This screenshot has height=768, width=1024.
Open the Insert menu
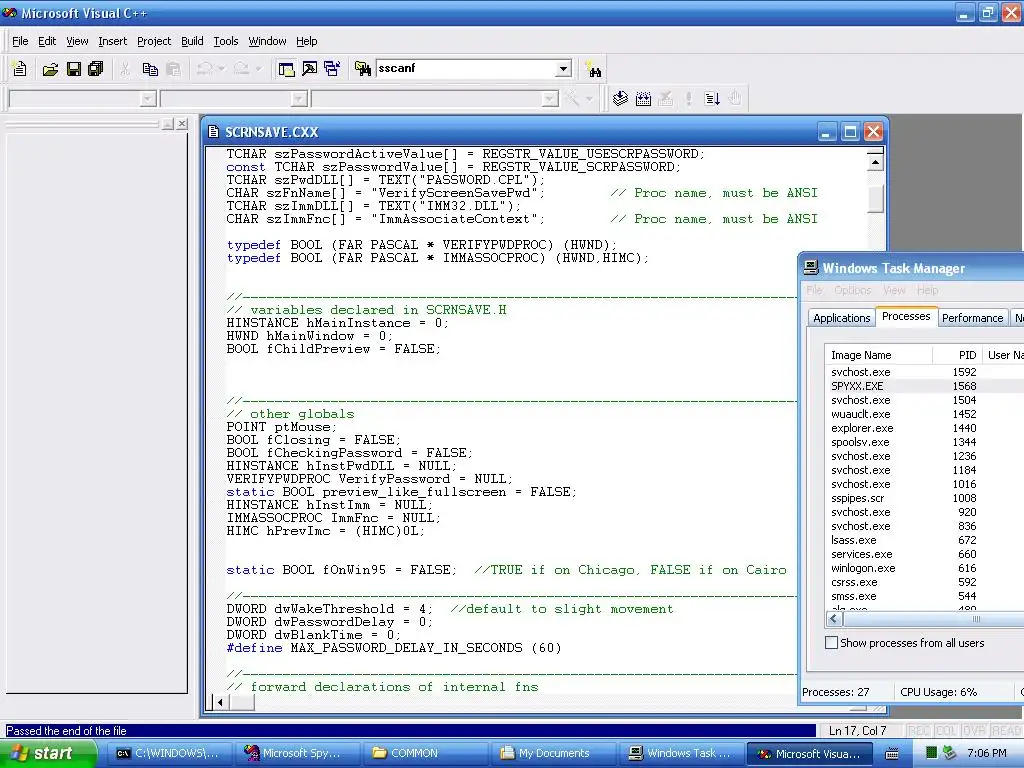tap(112, 41)
